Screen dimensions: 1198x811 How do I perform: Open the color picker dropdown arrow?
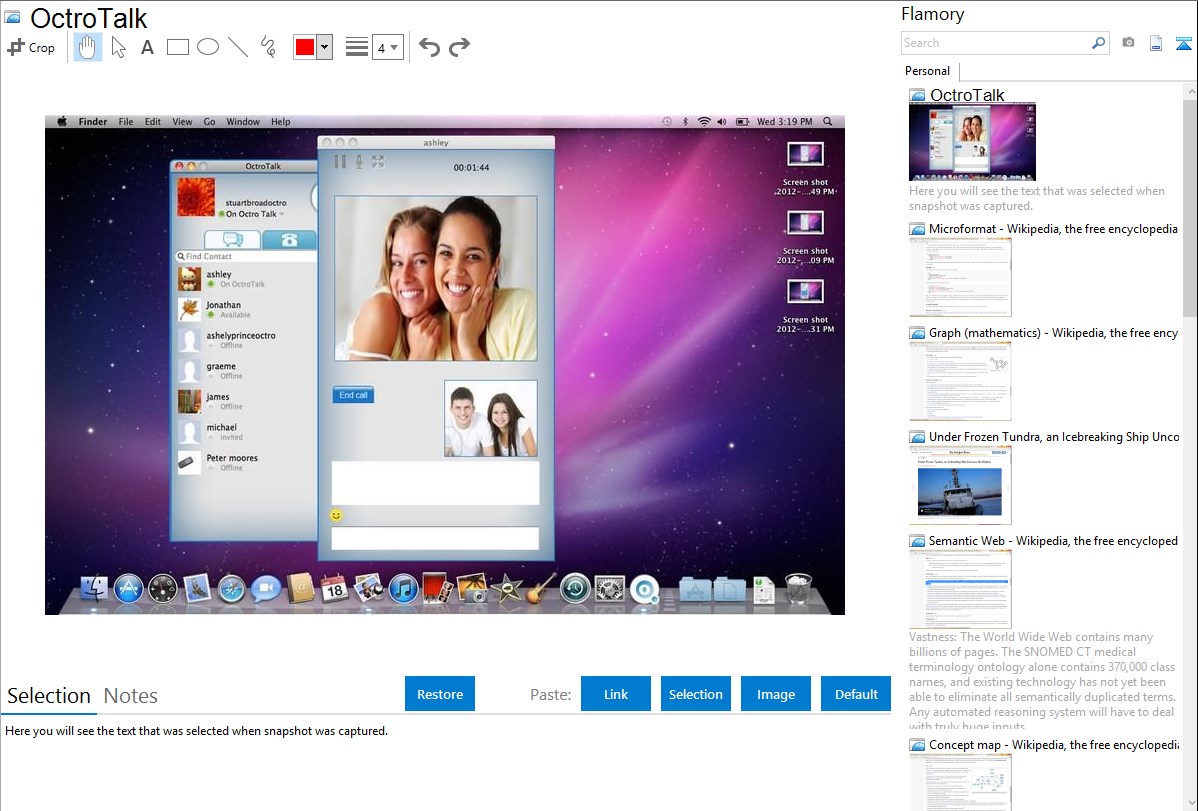[325, 47]
